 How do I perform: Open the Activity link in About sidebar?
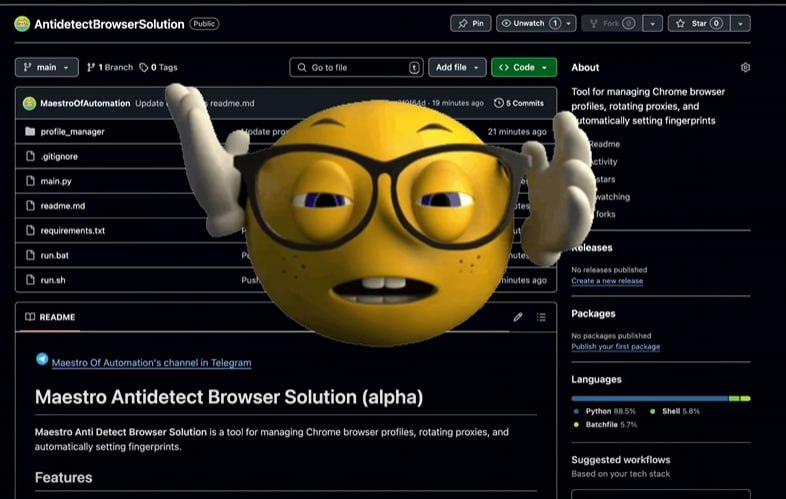(604, 161)
